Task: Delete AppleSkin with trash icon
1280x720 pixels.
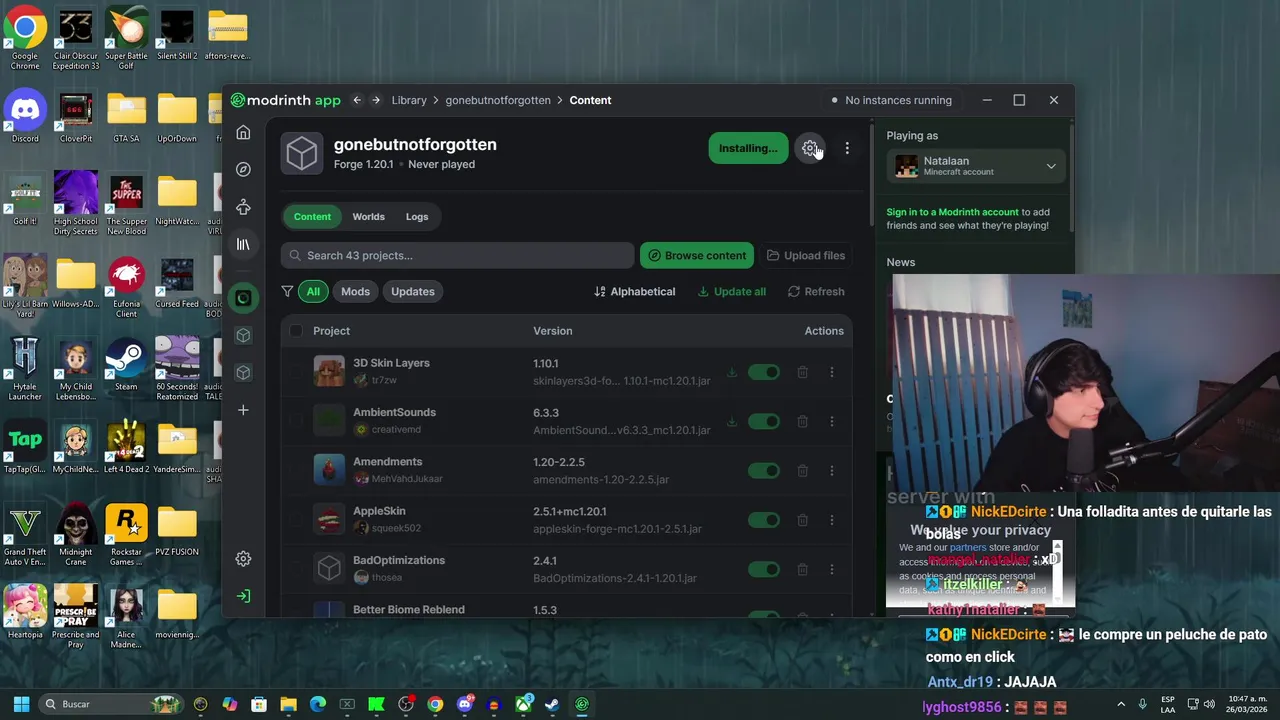Action: tap(802, 520)
